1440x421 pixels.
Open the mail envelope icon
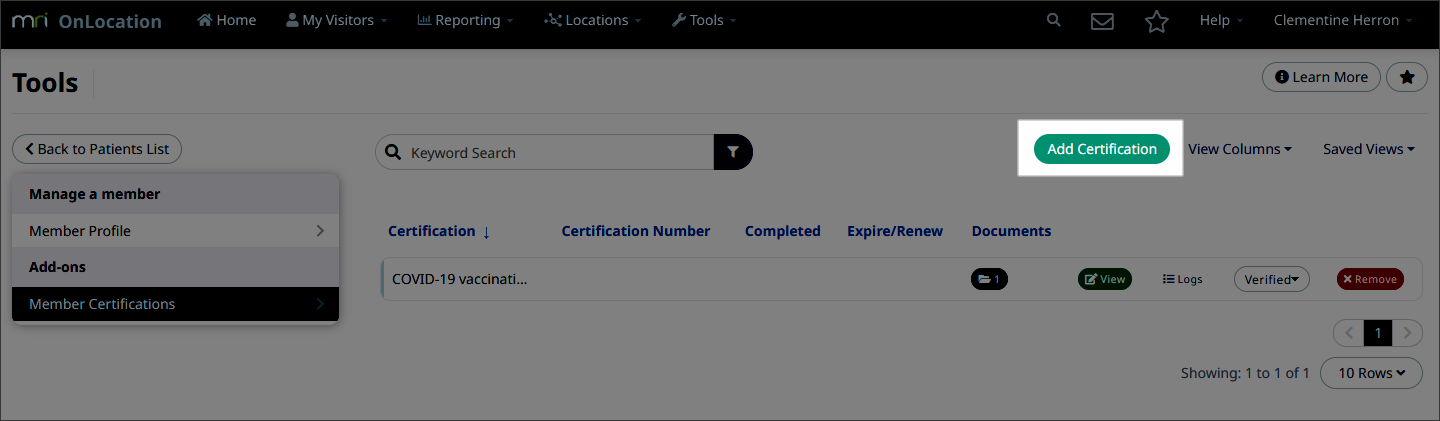[x=1102, y=21]
